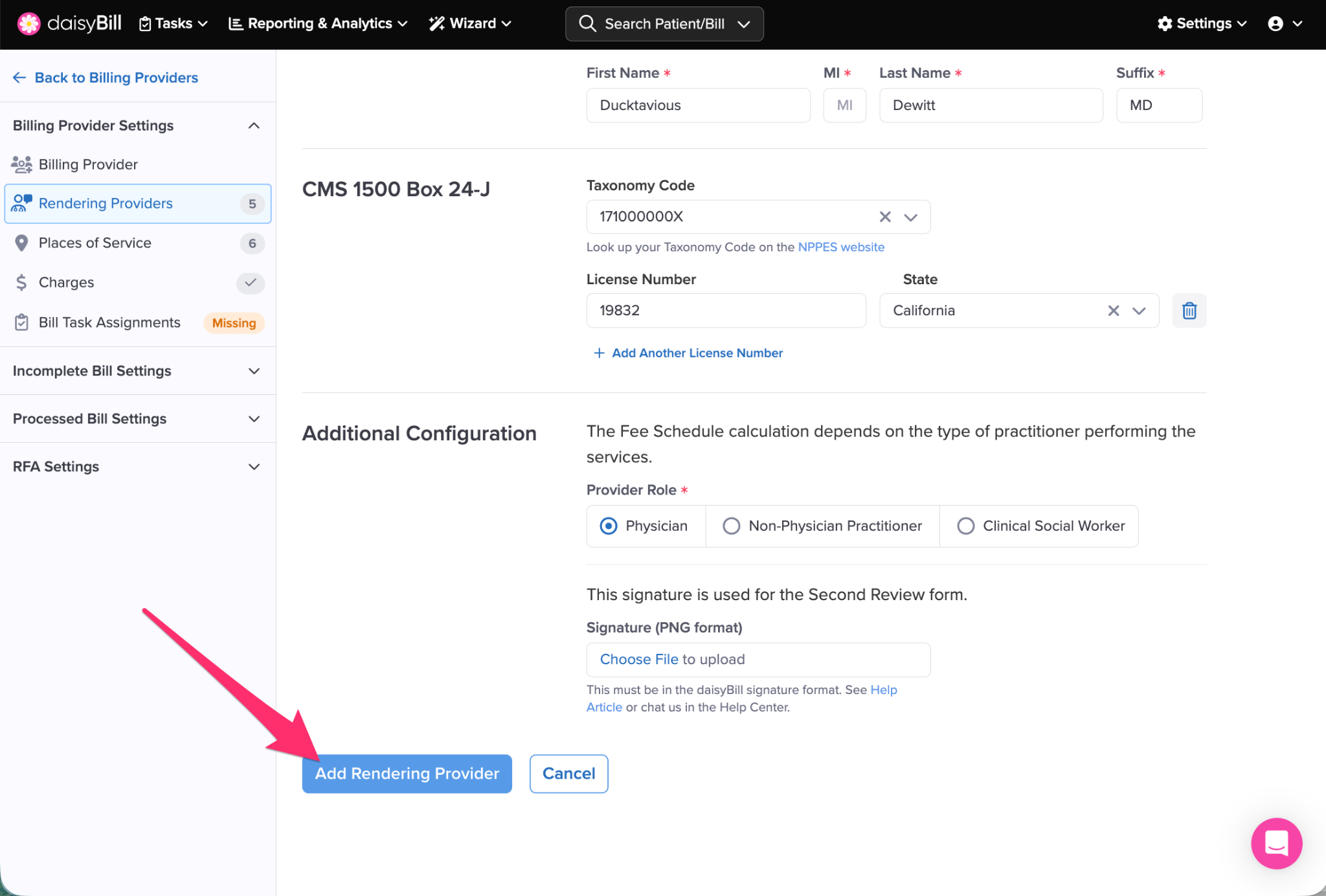Click the search magnifier icon
This screenshot has height=896, width=1326.
point(587,24)
